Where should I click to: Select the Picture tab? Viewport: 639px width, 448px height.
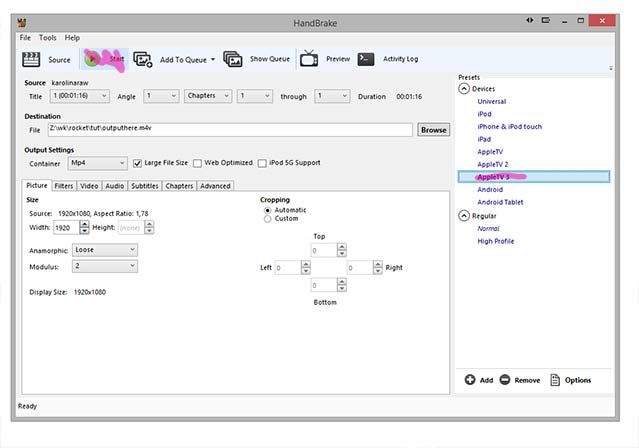click(x=37, y=185)
